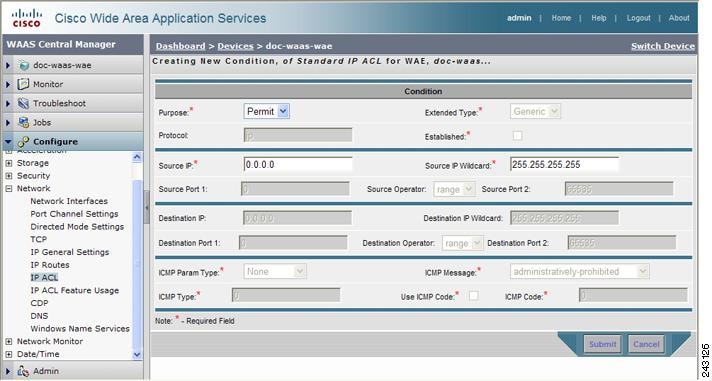
Task: Click the Destination Port 1 field
Action: (x=293, y=243)
